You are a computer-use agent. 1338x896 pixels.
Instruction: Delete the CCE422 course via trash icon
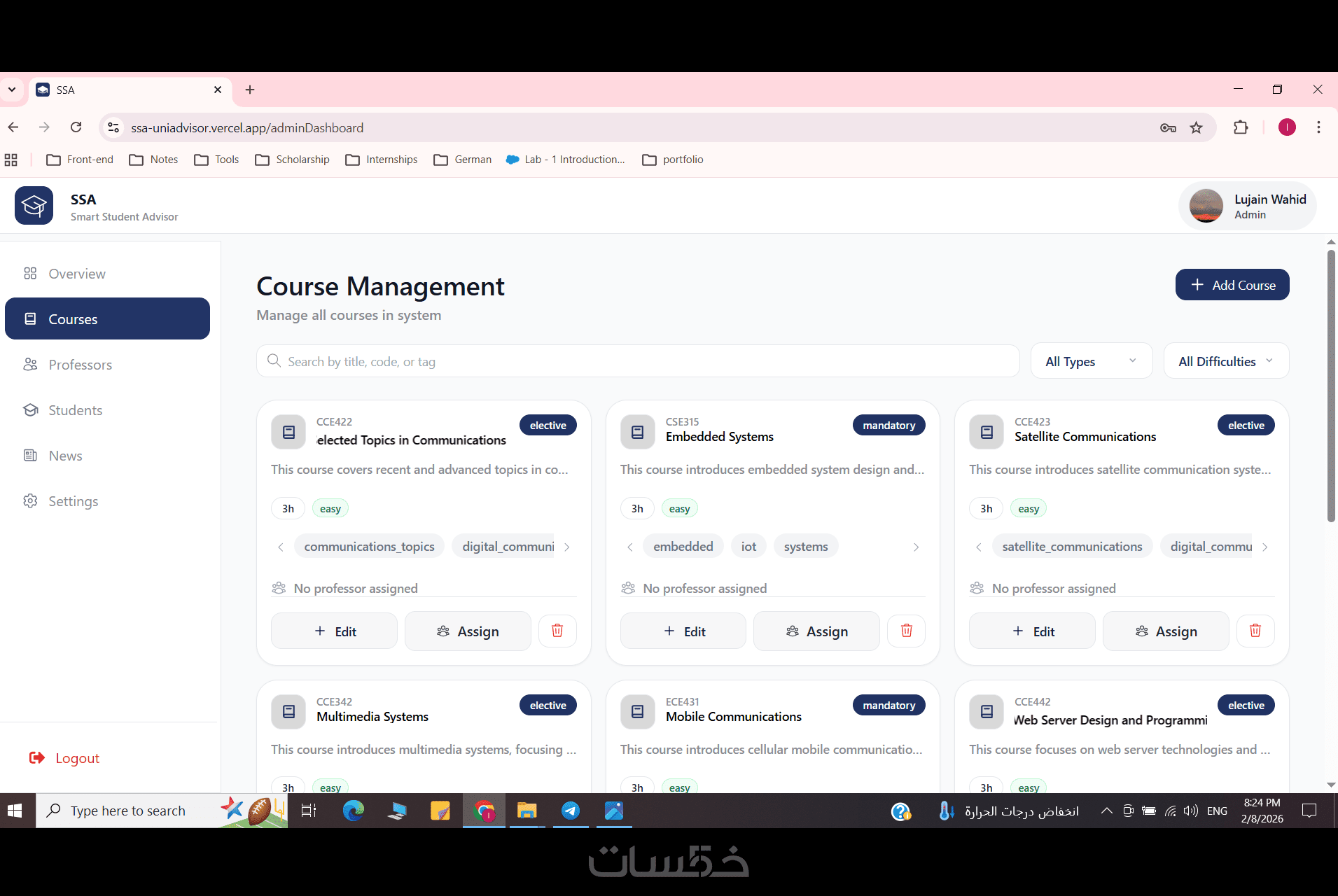557,631
